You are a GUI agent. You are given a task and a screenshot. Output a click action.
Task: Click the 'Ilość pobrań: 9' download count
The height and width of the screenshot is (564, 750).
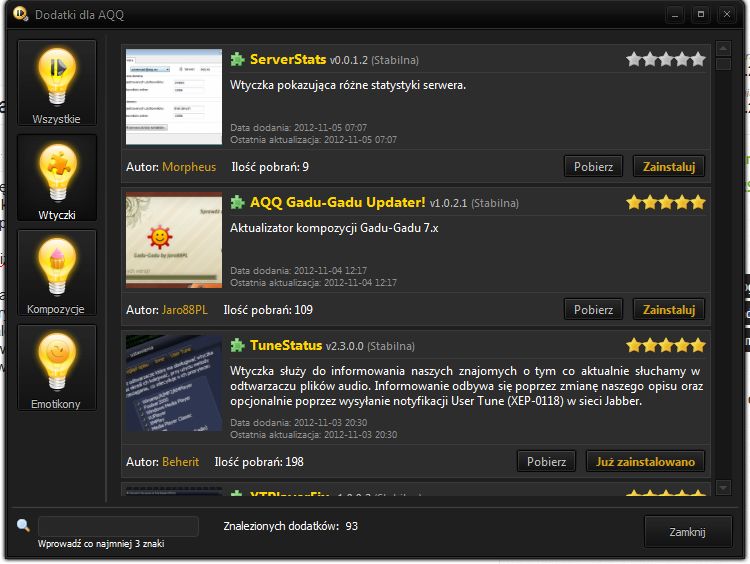(270, 167)
